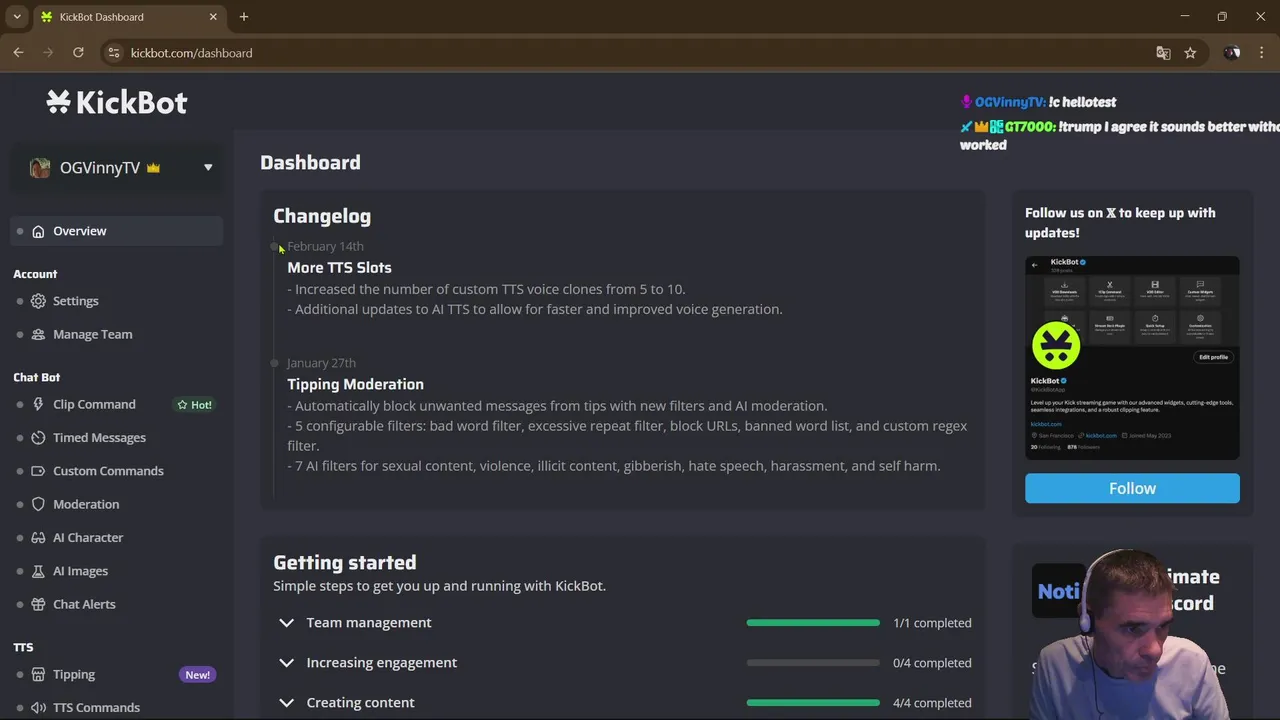Click the Moderation shield icon
This screenshot has height=720, width=1280.
38,504
